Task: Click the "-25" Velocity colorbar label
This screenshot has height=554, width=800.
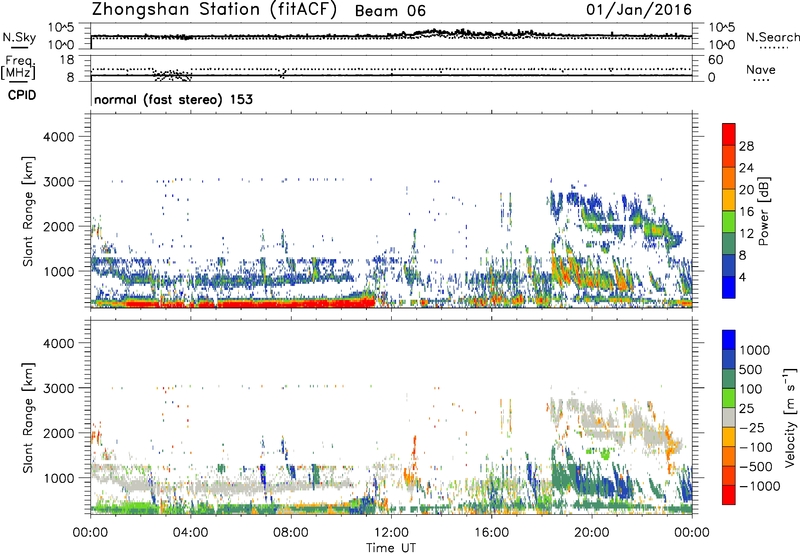Action: [752, 428]
